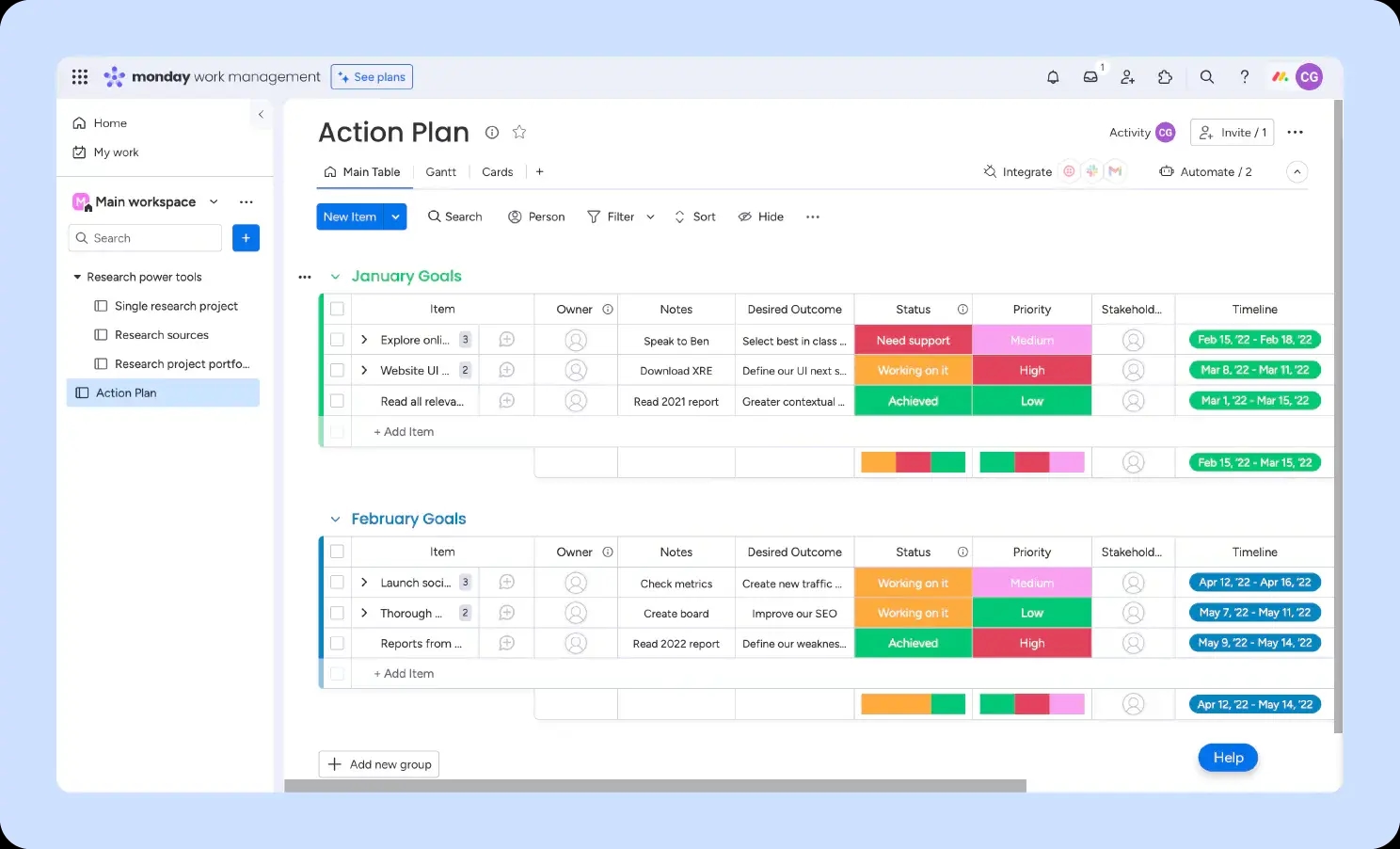Open the apps marketplace puzzle icon
This screenshot has width=1400, height=849.
[1165, 77]
